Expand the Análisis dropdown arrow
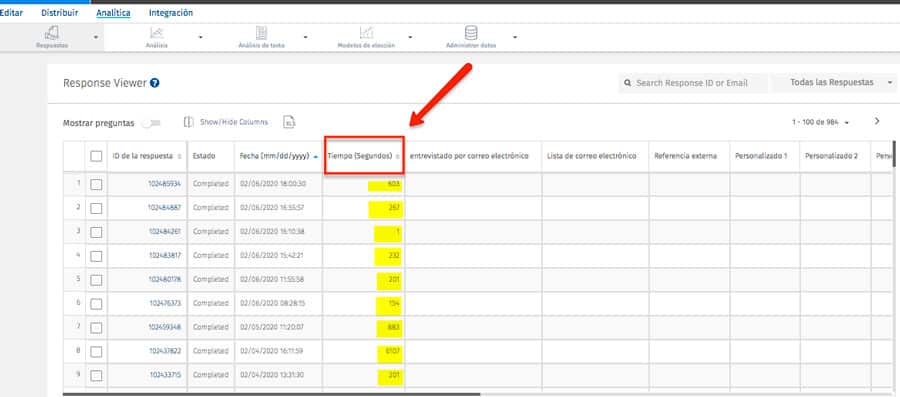This screenshot has width=900, height=397. pos(200,37)
